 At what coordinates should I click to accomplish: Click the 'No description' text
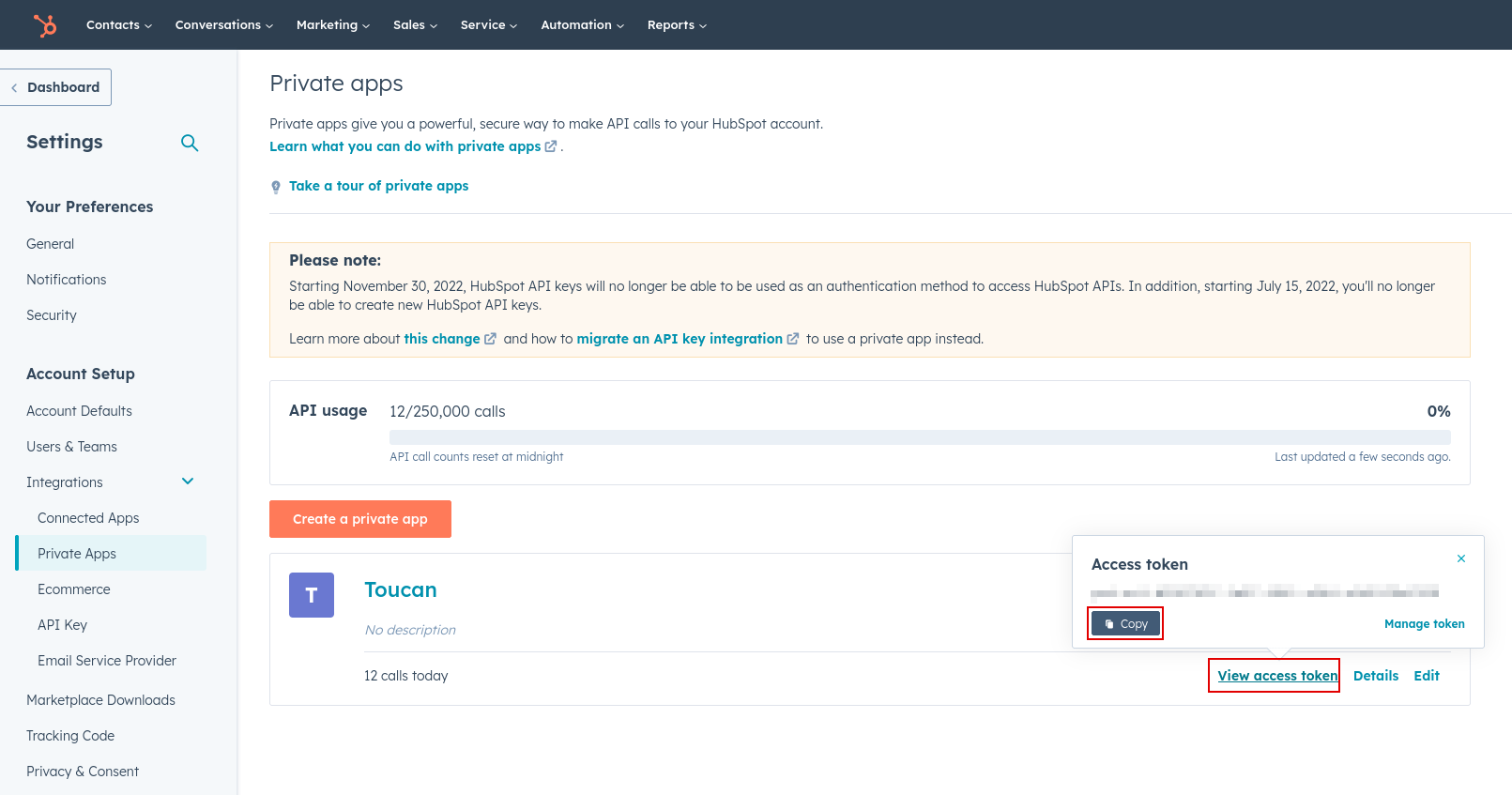410,630
